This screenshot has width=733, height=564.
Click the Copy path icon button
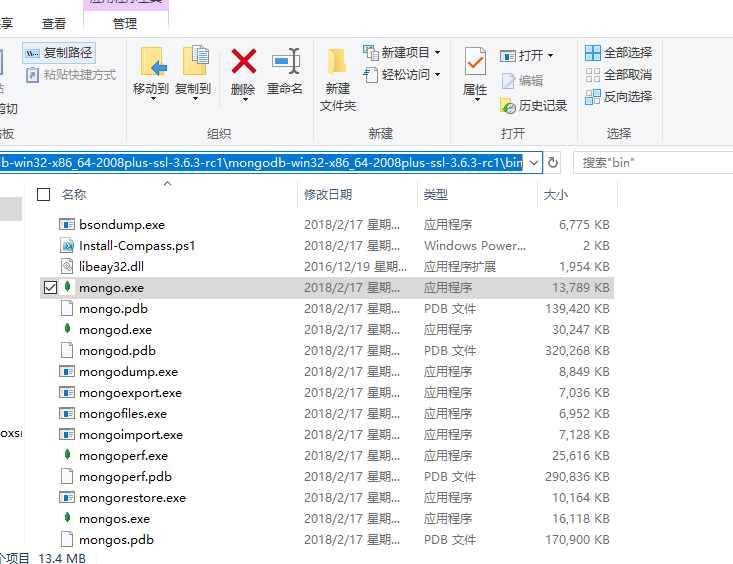point(59,53)
